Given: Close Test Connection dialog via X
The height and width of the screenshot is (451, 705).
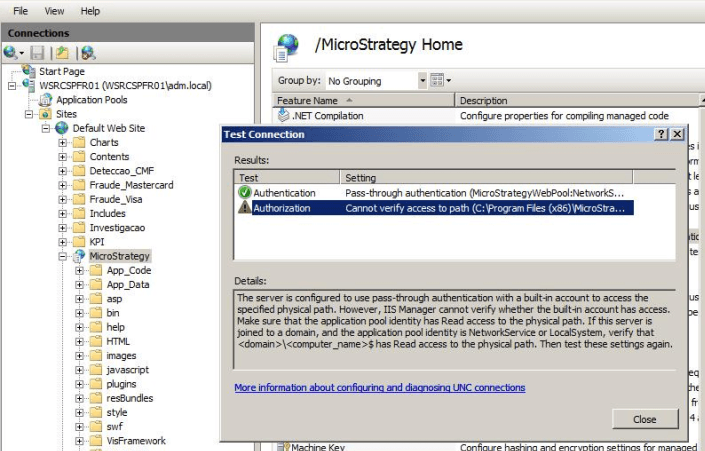Looking at the screenshot, I should [x=677, y=134].
